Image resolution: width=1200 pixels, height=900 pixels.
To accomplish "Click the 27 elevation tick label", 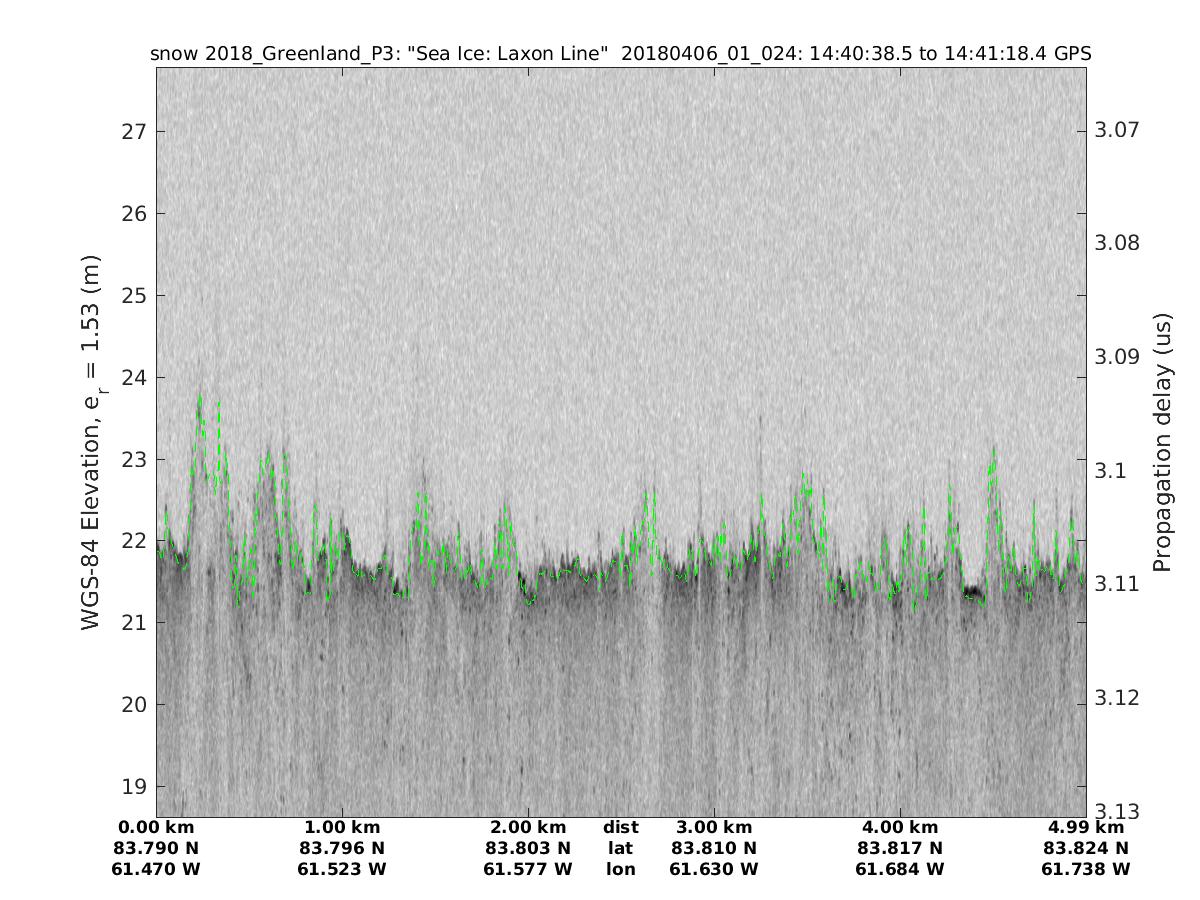I will [134, 132].
